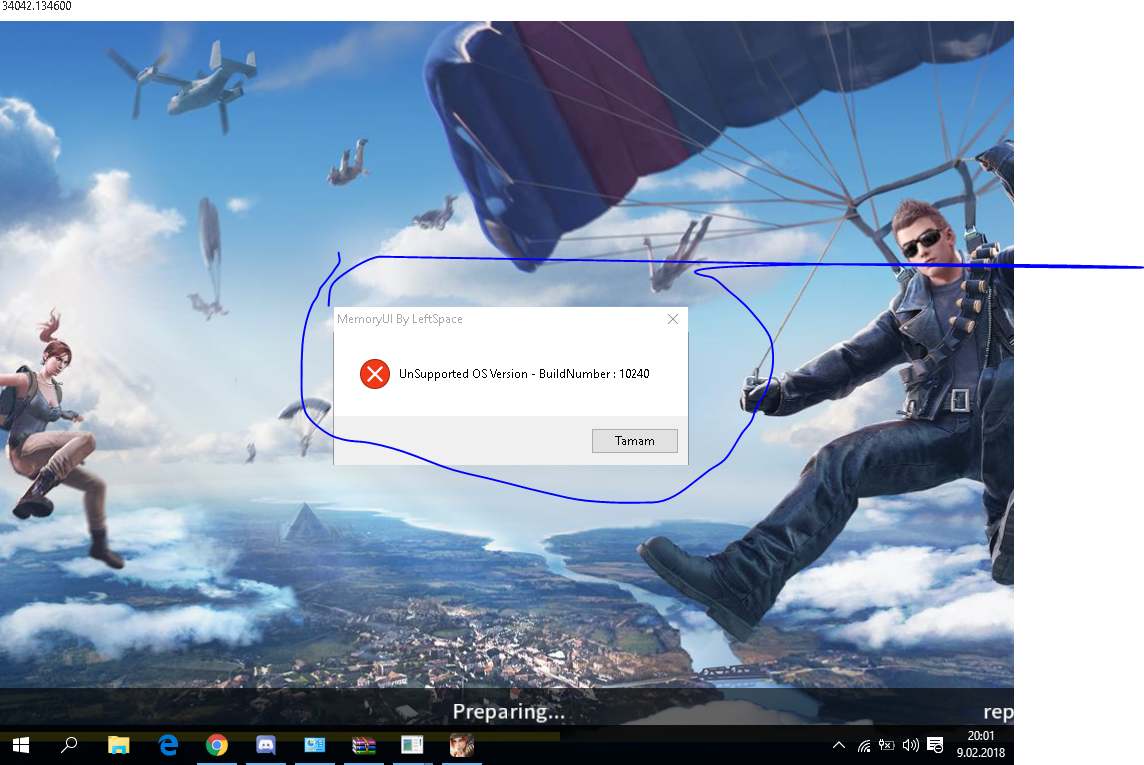Click the Preparing... loading text
This screenshot has height=765, width=1144.
coord(509,712)
